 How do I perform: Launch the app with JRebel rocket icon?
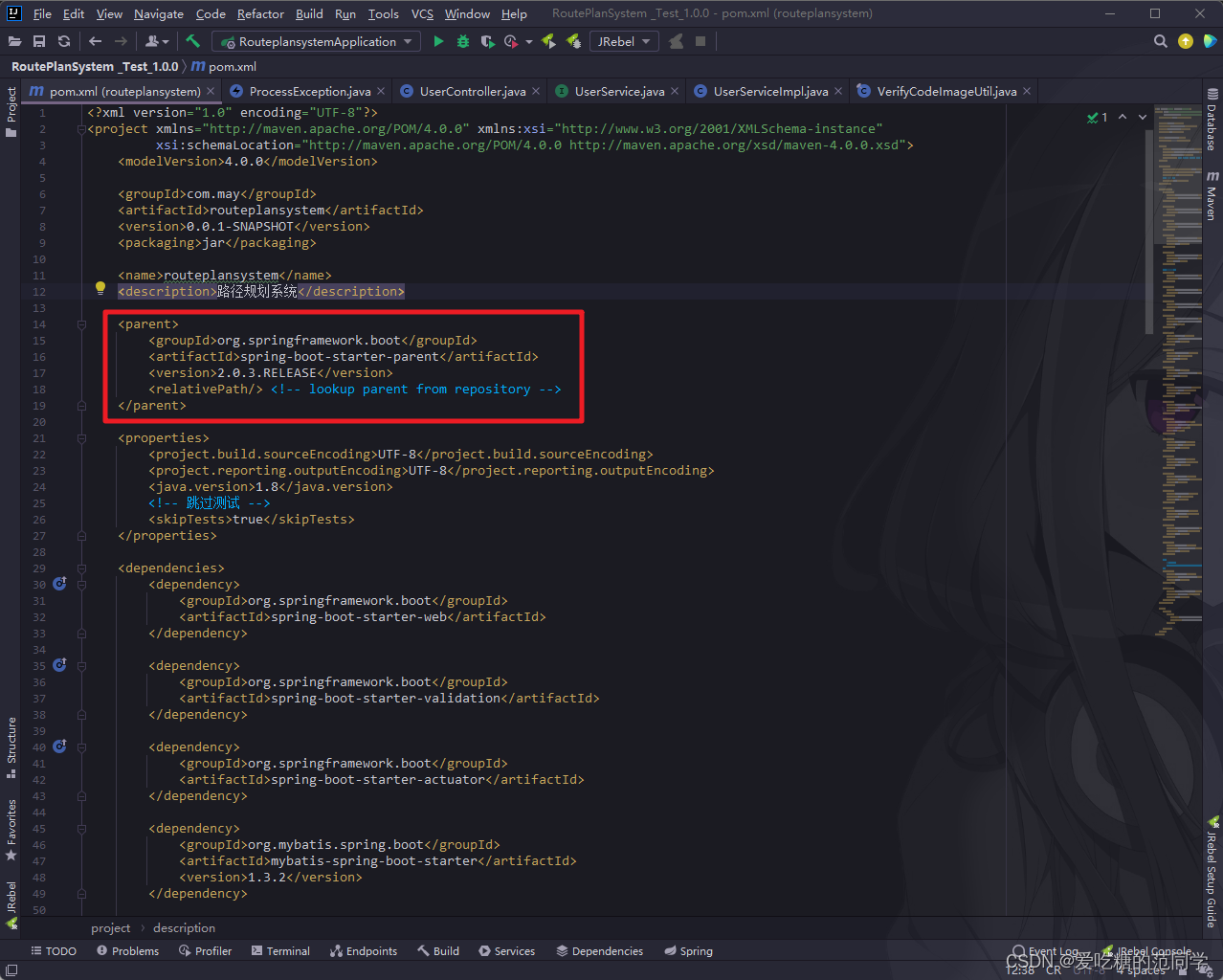tap(548, 41)
